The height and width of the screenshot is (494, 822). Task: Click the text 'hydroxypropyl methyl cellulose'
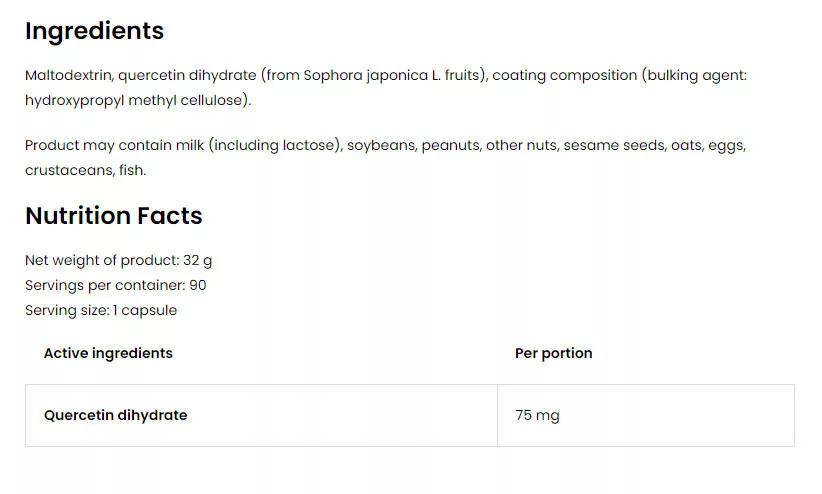(134, 101)
